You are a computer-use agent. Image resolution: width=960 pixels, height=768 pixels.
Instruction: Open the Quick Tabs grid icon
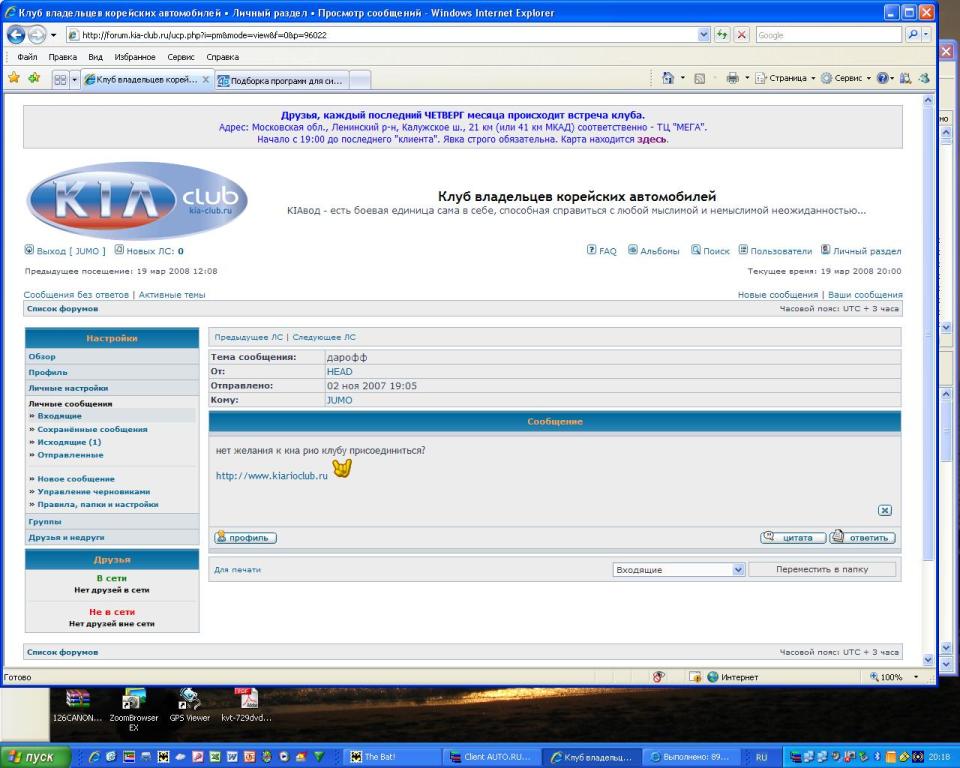tap(60, 80)
